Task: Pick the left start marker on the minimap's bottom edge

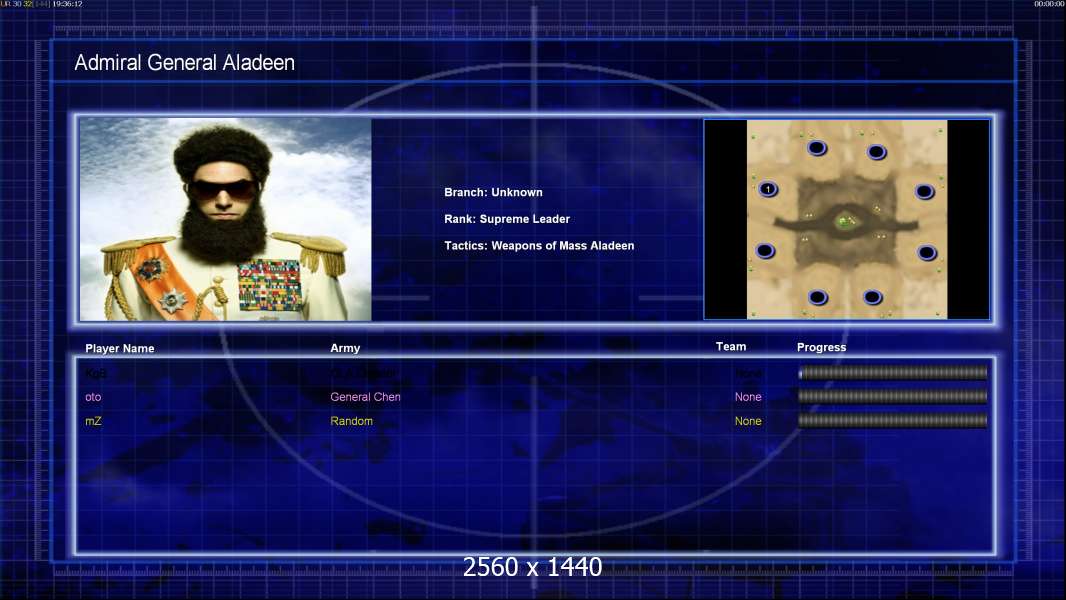Action: click(818, 297)
